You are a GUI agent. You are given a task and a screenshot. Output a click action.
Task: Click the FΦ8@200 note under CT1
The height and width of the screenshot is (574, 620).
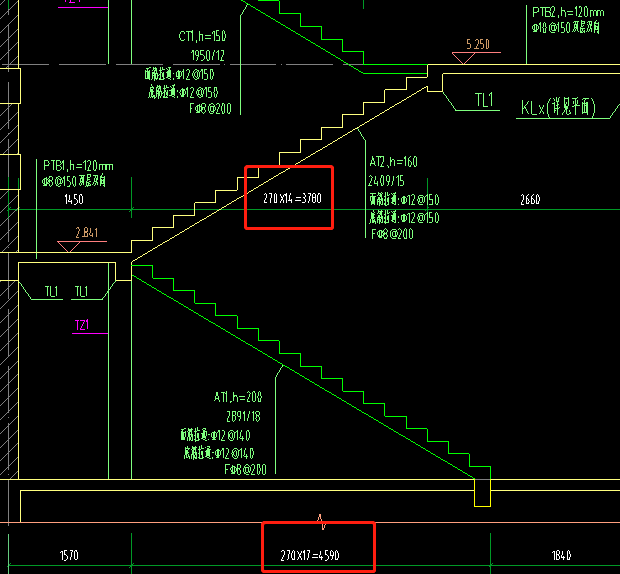tap(210, 108)
